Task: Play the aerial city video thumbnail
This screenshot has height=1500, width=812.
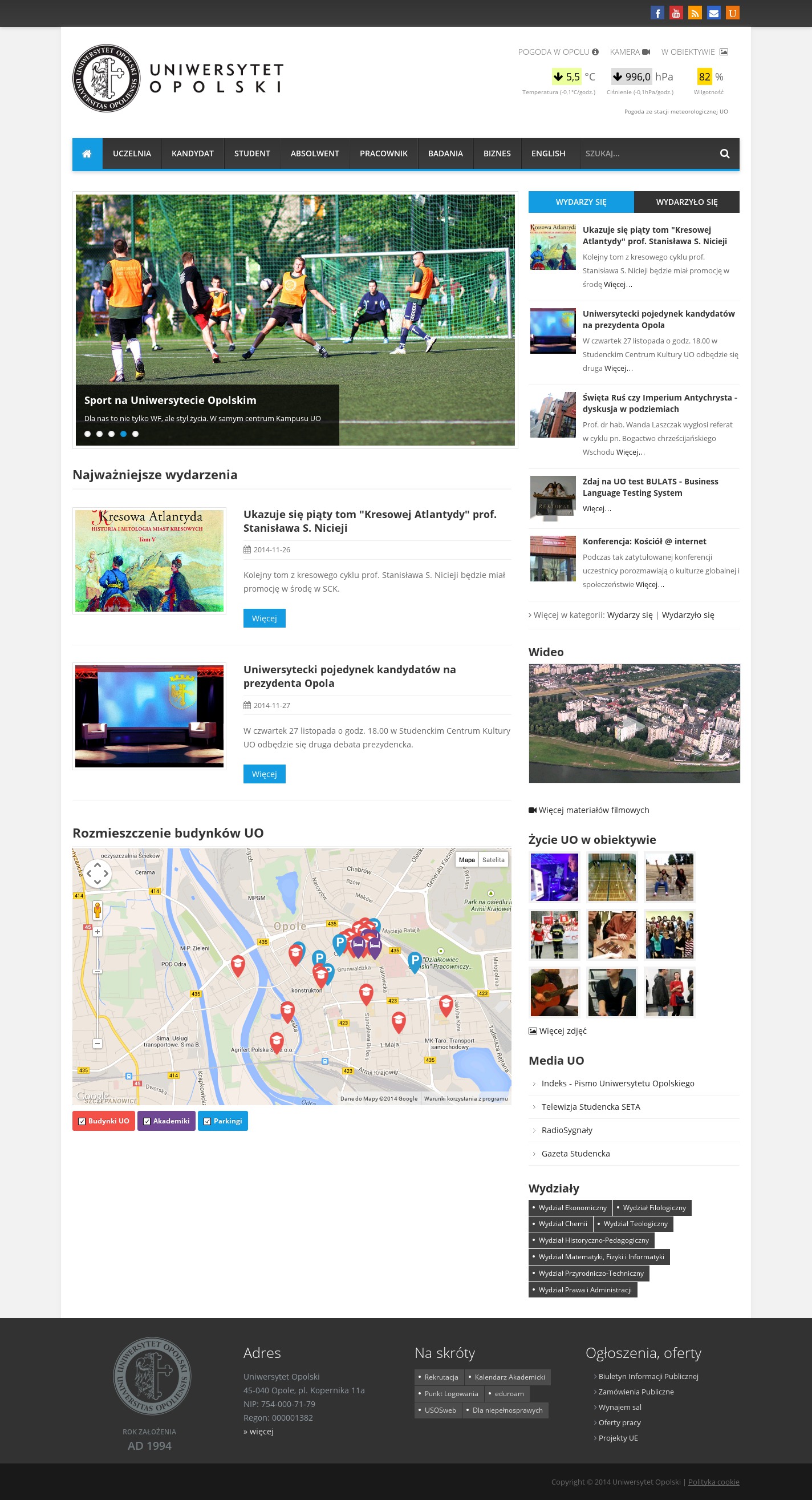Action: tap(634, 724)
